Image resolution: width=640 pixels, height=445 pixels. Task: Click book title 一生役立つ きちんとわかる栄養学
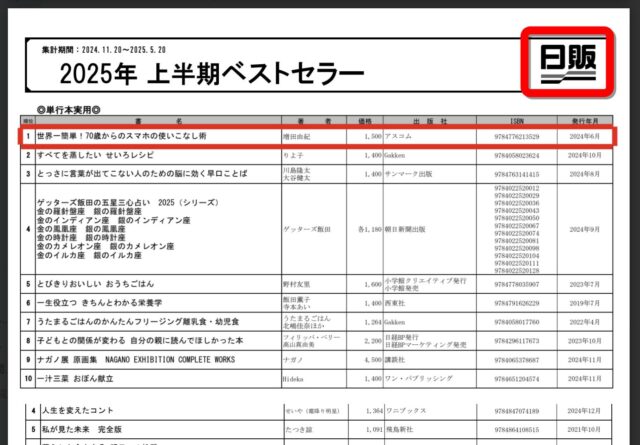click(x=99, y=303)
